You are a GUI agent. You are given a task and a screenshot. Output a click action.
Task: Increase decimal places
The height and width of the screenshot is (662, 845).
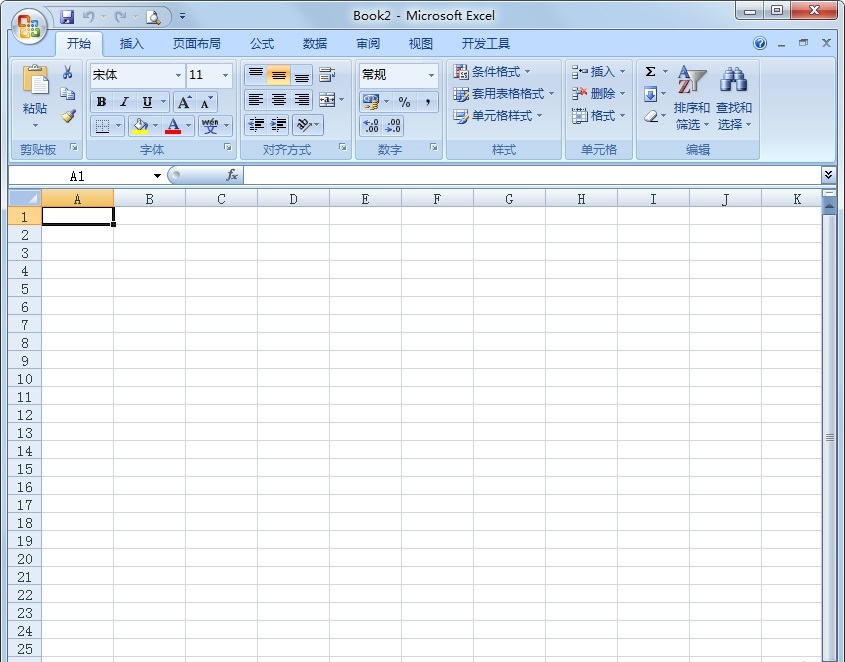(x=370, y=126)
